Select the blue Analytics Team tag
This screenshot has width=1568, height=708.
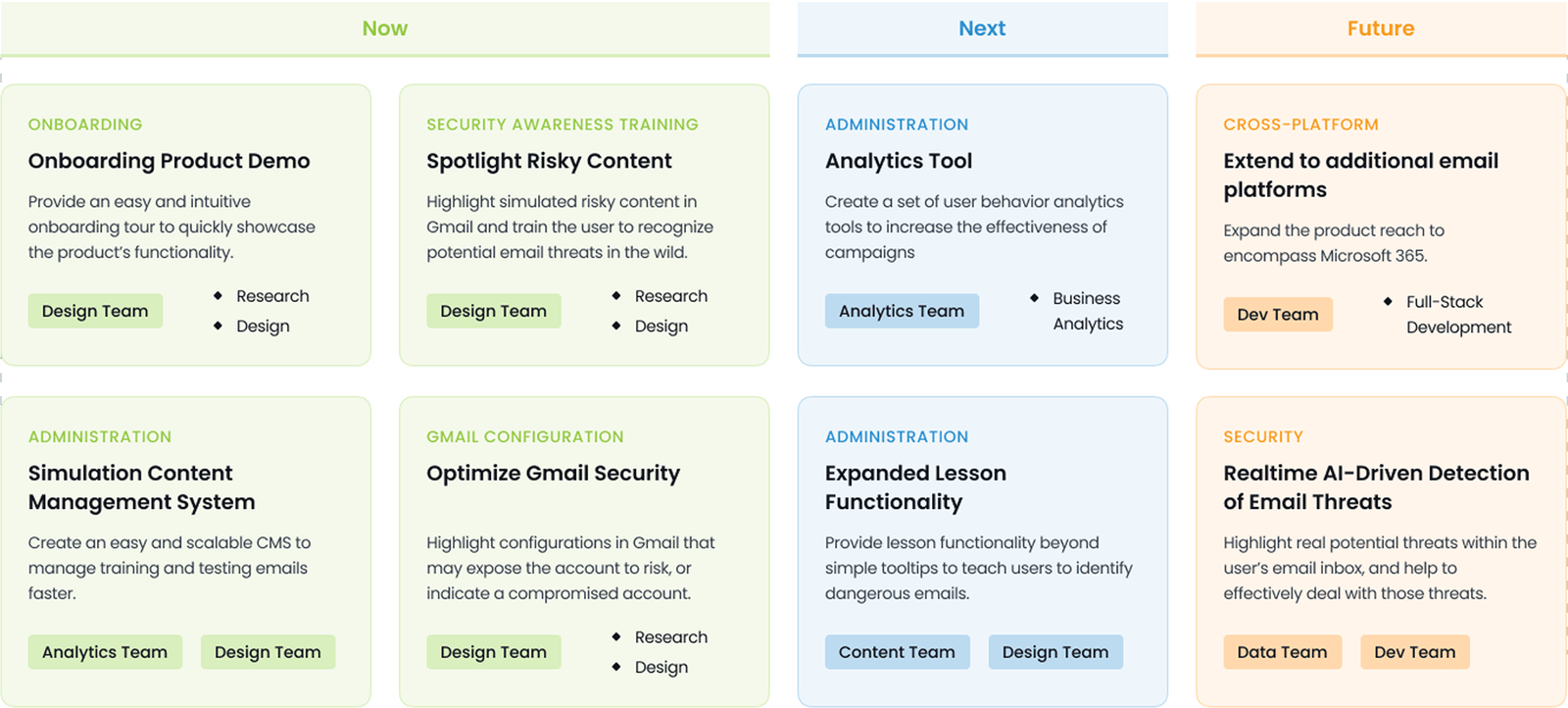pyautogui.click(x=902, y=311)
